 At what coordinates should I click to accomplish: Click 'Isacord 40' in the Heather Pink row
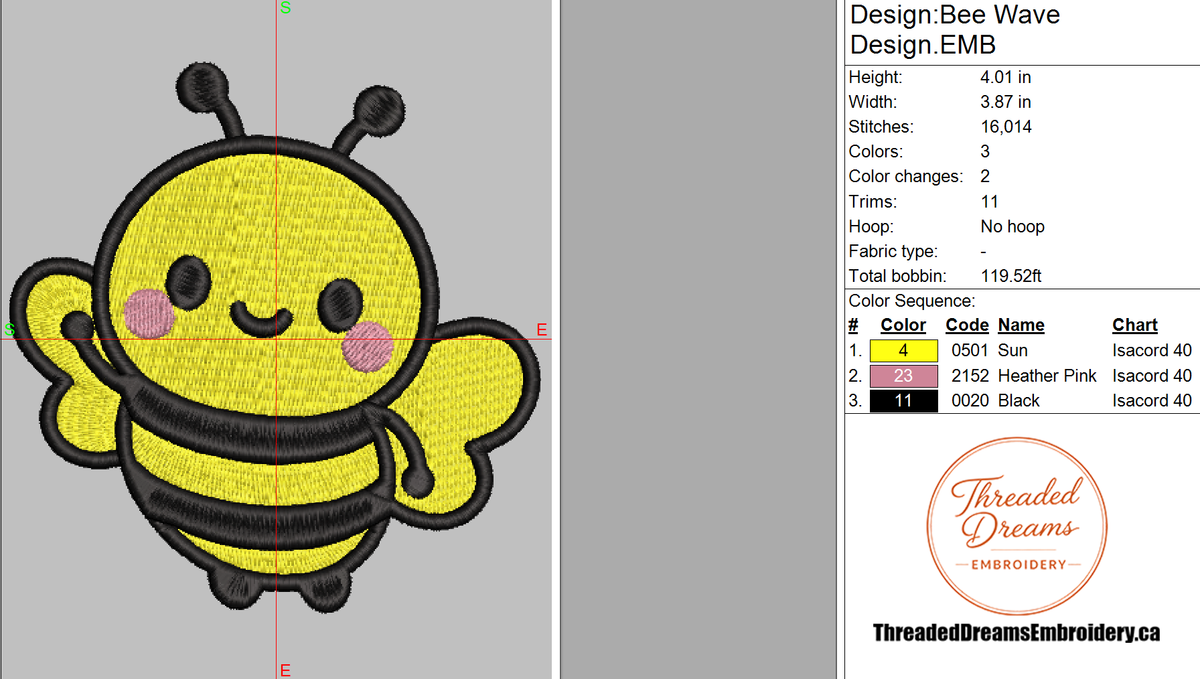[x=1152, y=376]
